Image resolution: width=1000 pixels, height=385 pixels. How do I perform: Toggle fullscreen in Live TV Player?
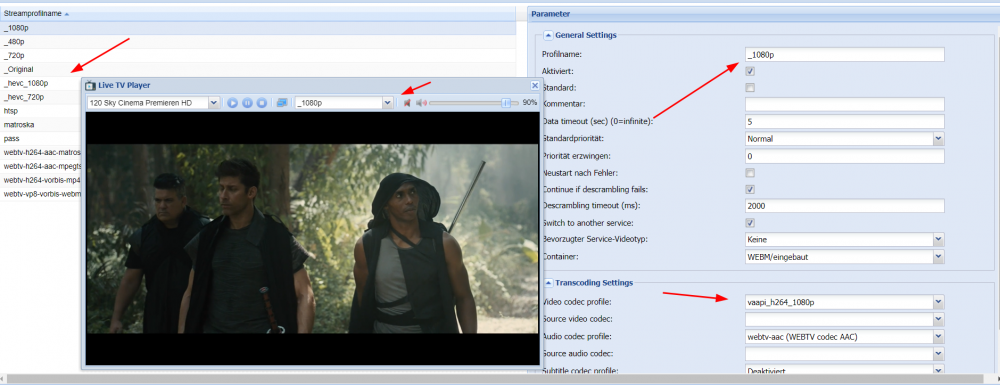click(281, 103)
